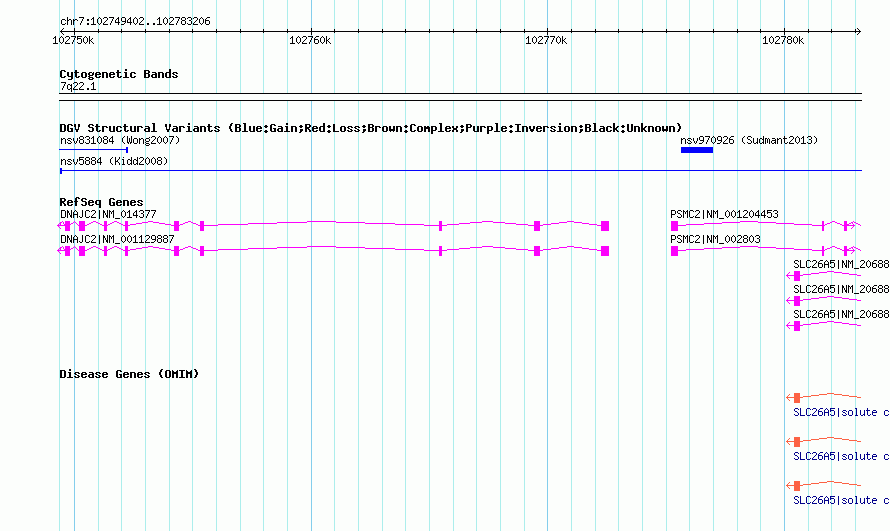Open the Disease Genes (OMIM) track title
The width and height of the screenshot is (890, 531).
coord(129,374)
